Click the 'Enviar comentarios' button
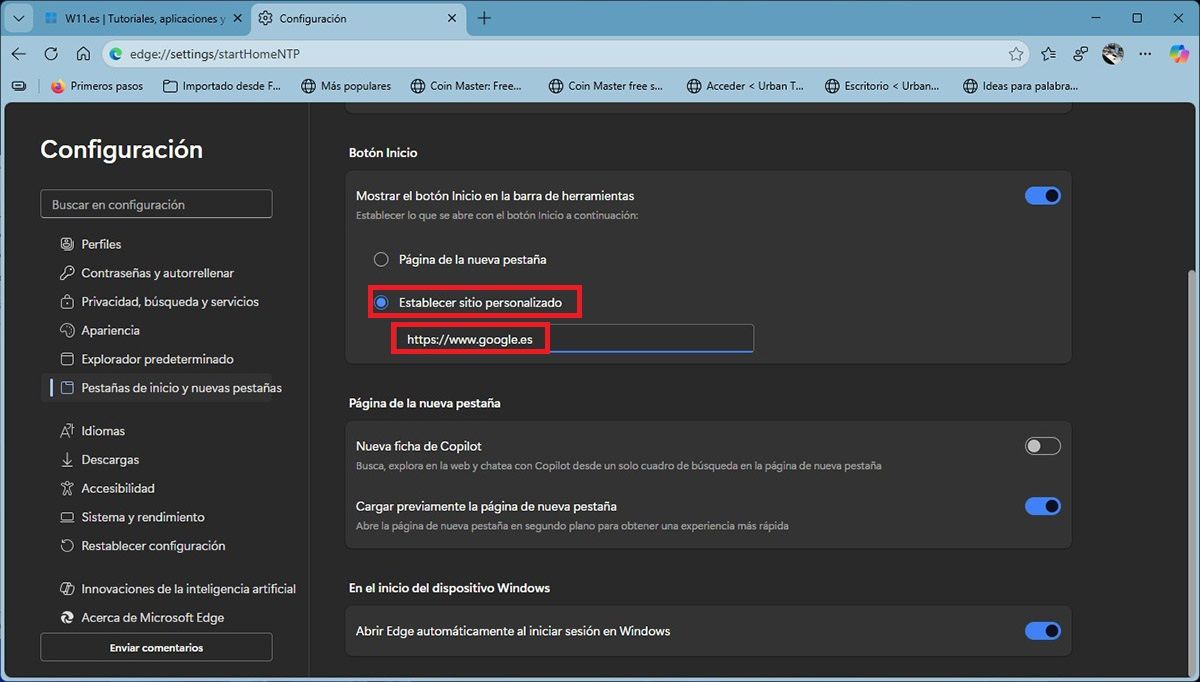This screenshot has width=1200, height=682. pos(156,648)
